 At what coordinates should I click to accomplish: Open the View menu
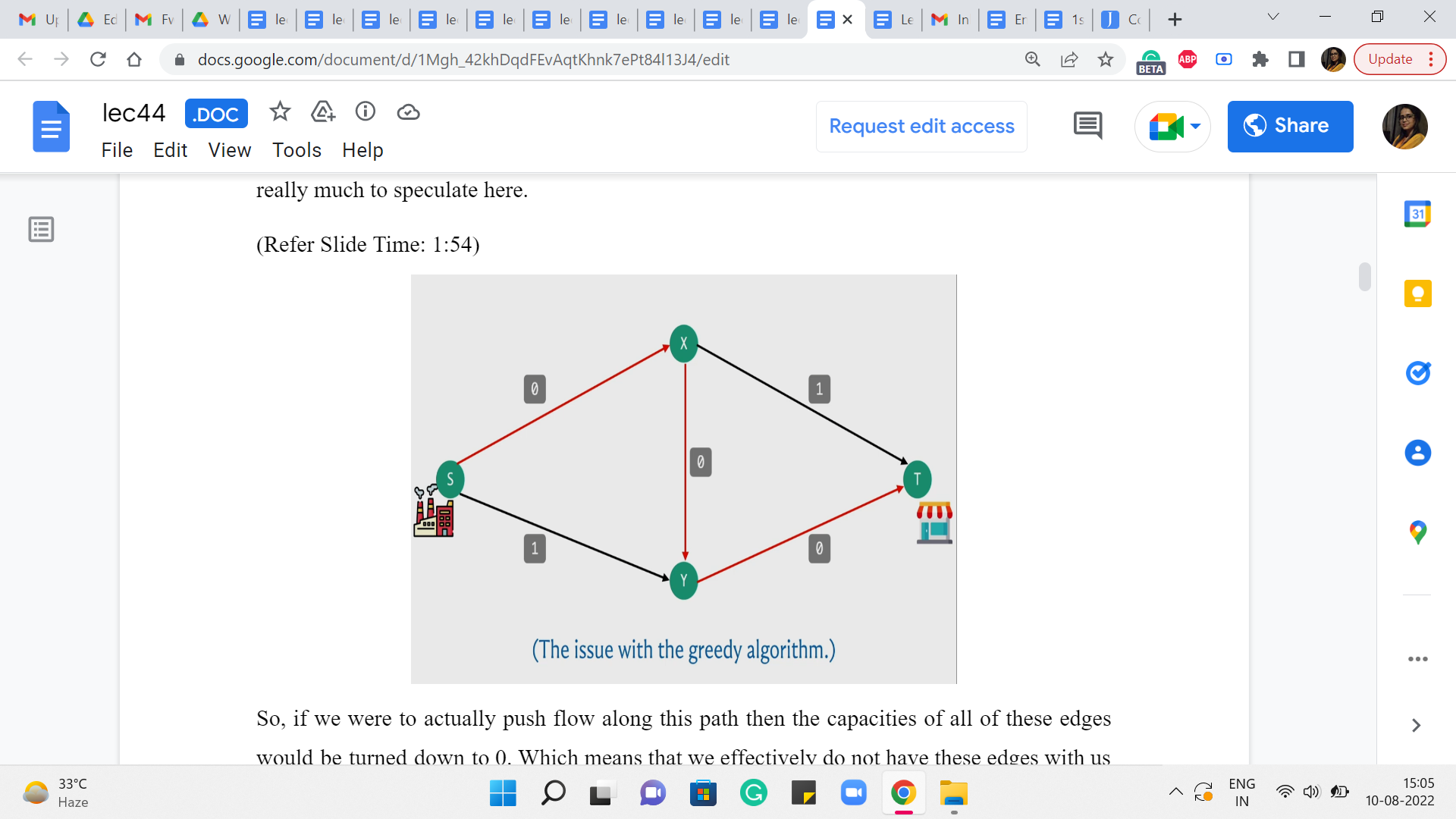pyautogui.click(x=229, y=150)
